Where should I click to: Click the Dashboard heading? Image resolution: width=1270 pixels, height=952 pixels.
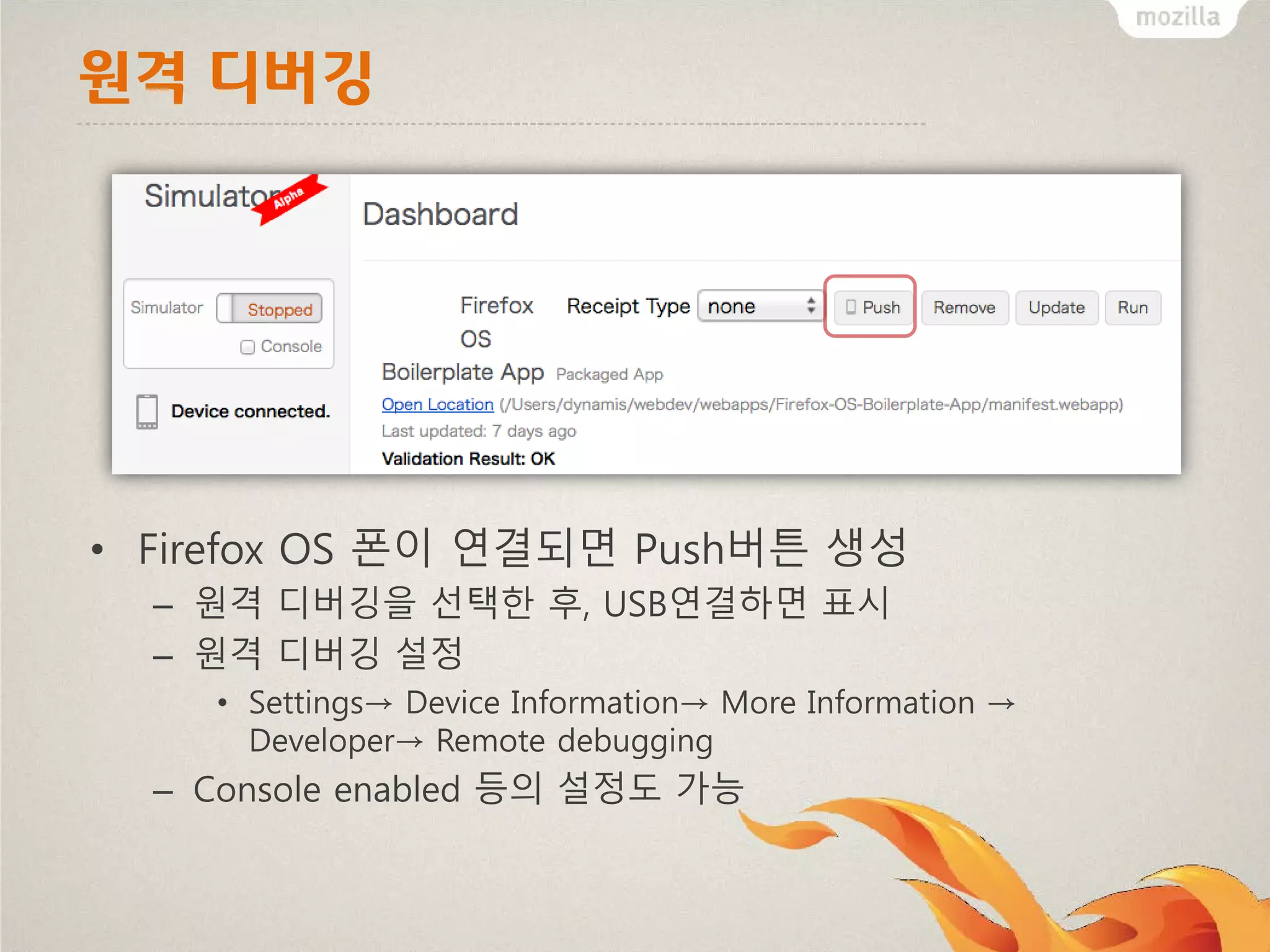click(440, 214)
